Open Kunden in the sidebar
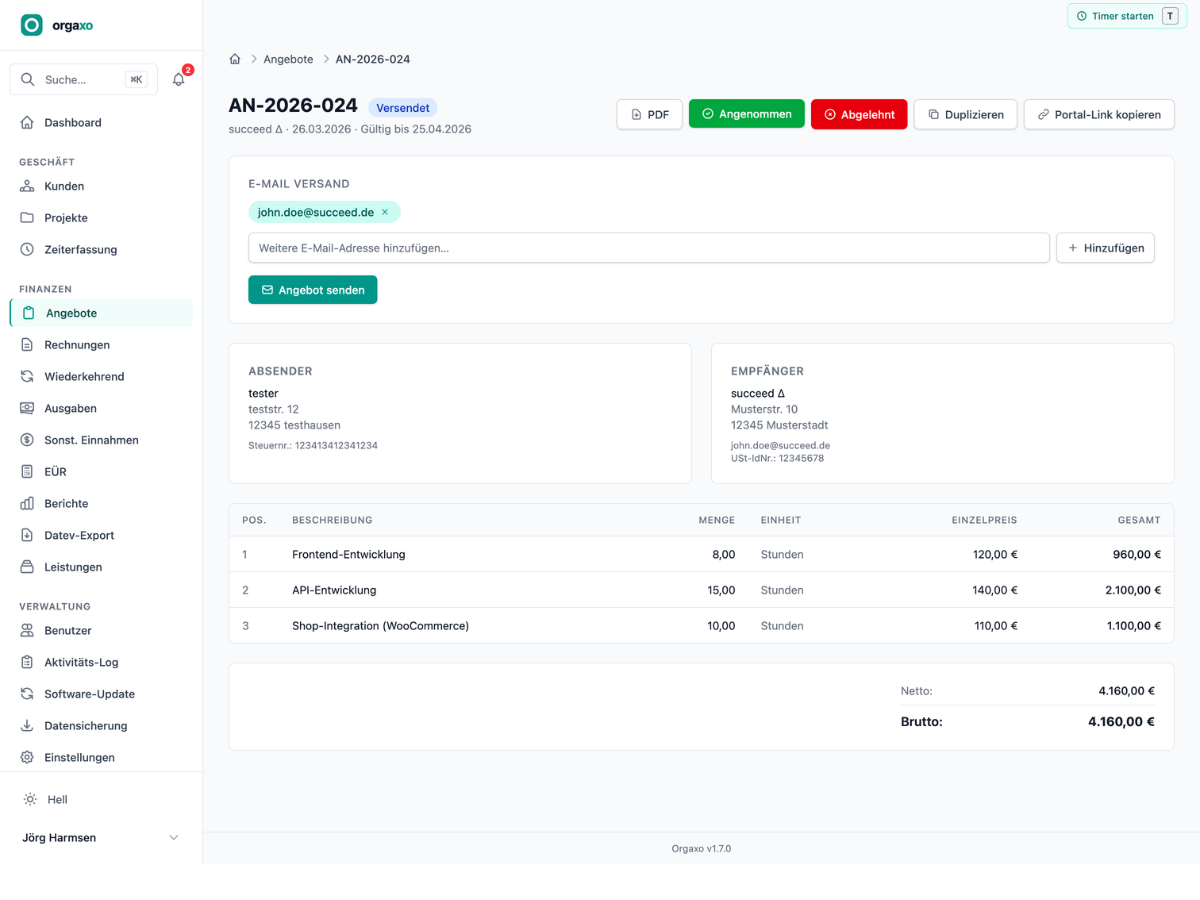 (101, 186)
